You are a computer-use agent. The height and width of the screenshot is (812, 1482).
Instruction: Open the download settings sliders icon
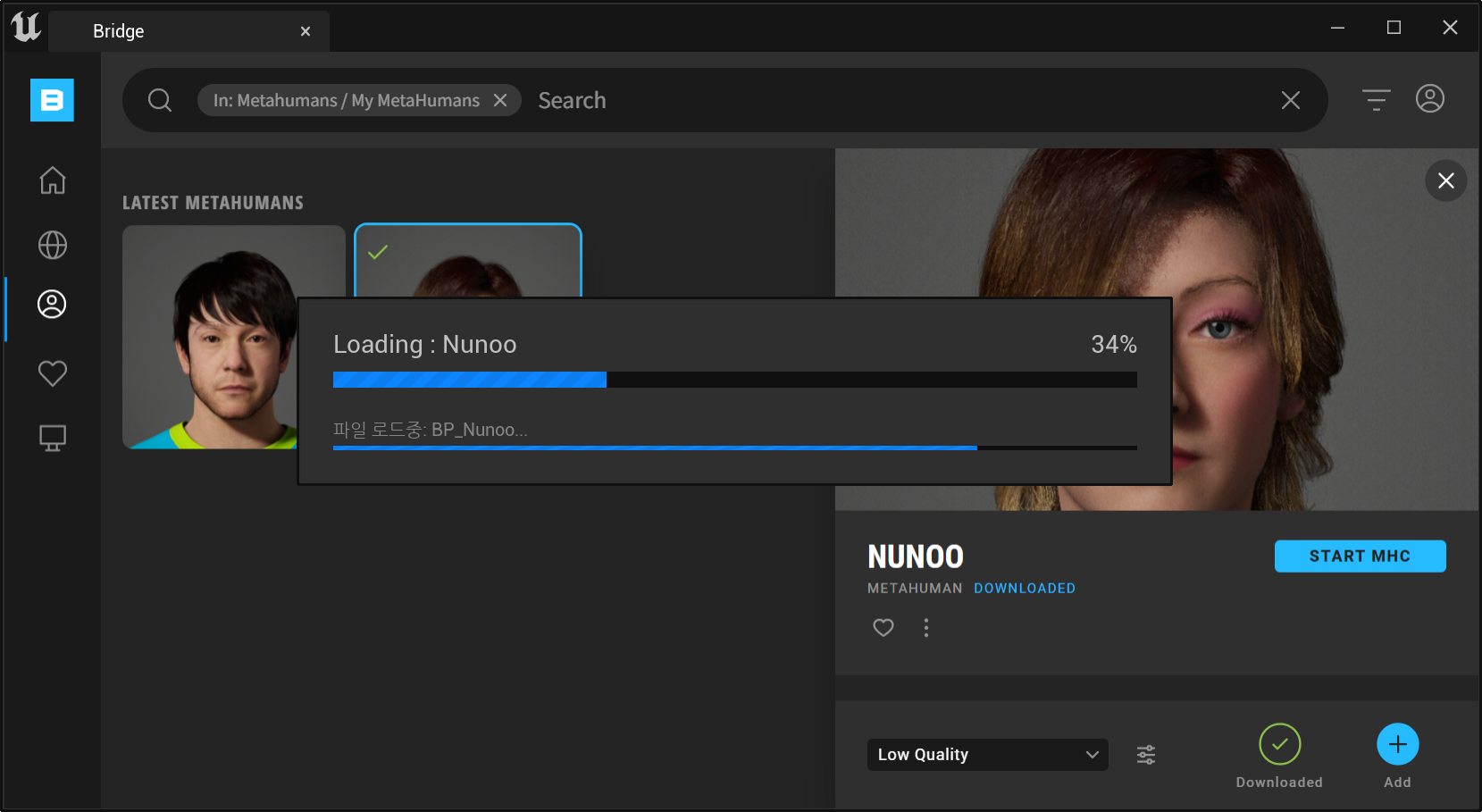[x=1146, y=755]
